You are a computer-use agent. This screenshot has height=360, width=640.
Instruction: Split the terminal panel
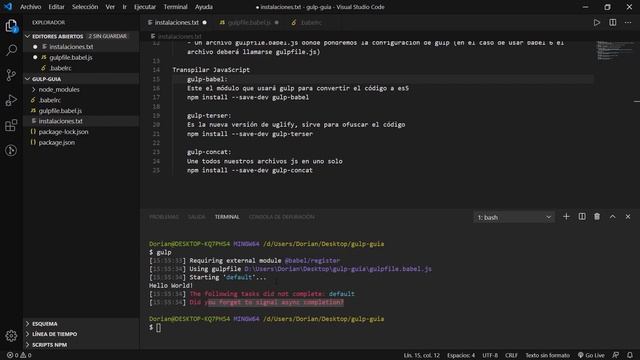[x=582, y=217]
